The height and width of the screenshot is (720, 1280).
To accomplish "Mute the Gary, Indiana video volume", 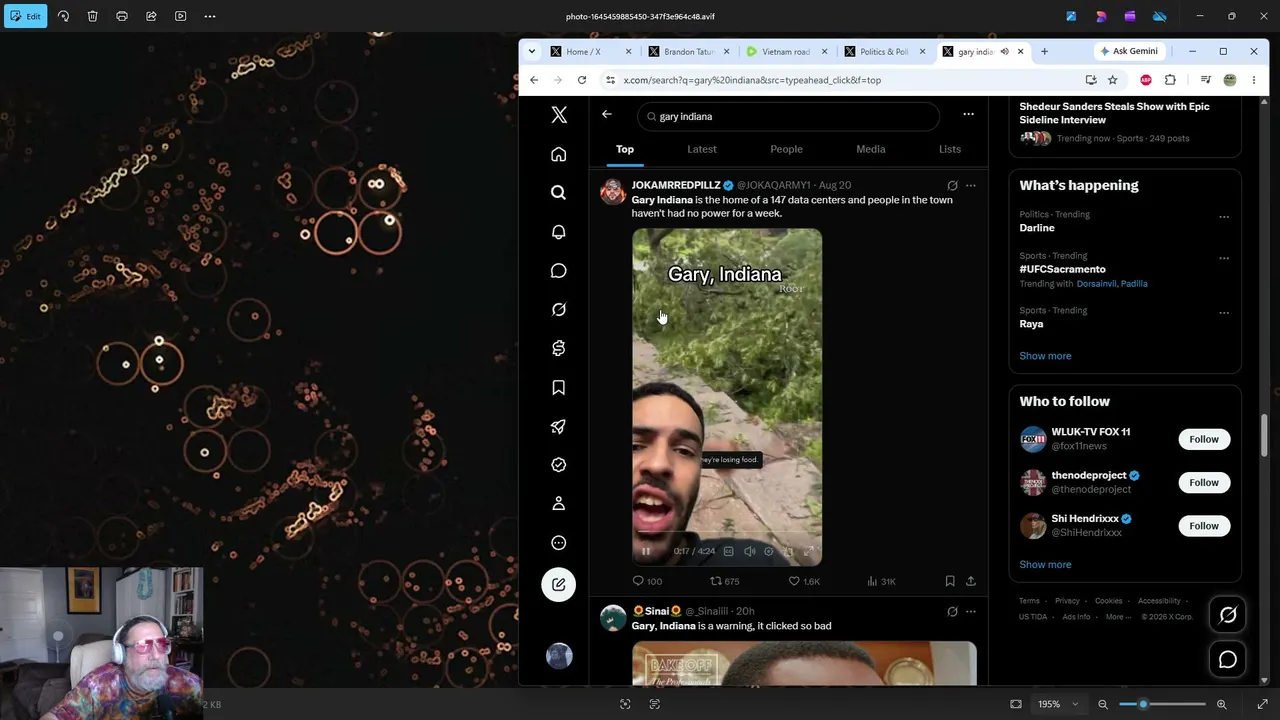I will [x=750, y=551].
